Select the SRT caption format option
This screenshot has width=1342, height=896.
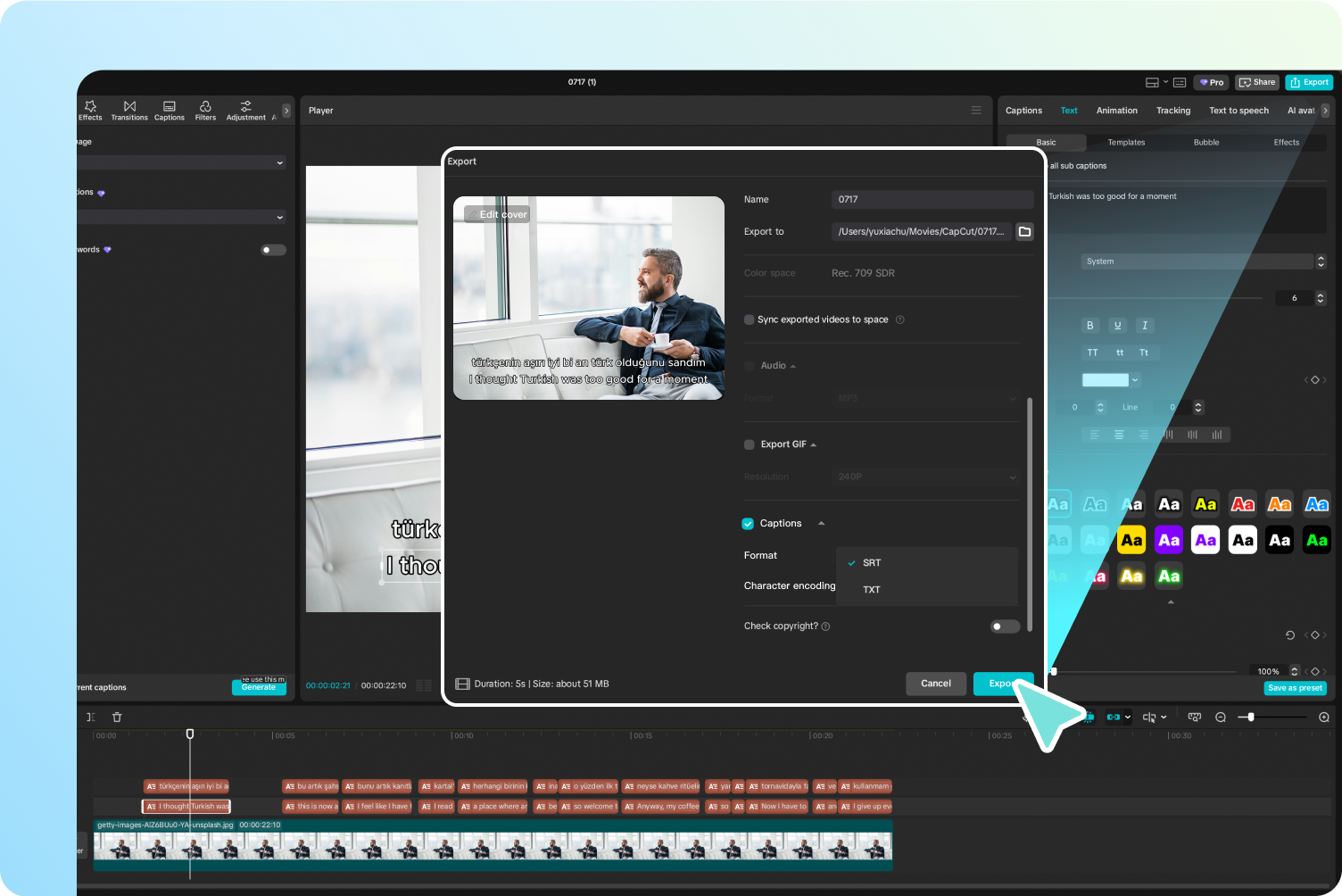pos(872,562)
